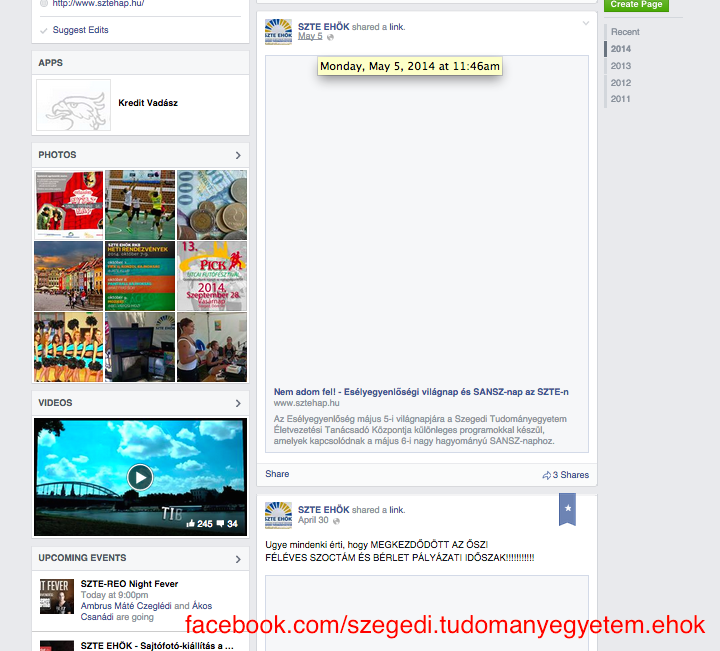Open the VIDEOS section header
This screenshot has height=651, width=720.
55,403
